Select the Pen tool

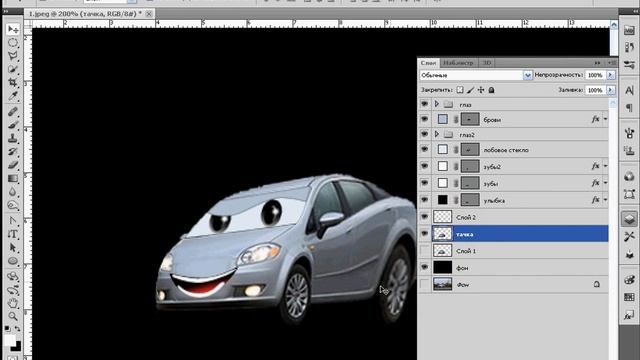[13, 221]
